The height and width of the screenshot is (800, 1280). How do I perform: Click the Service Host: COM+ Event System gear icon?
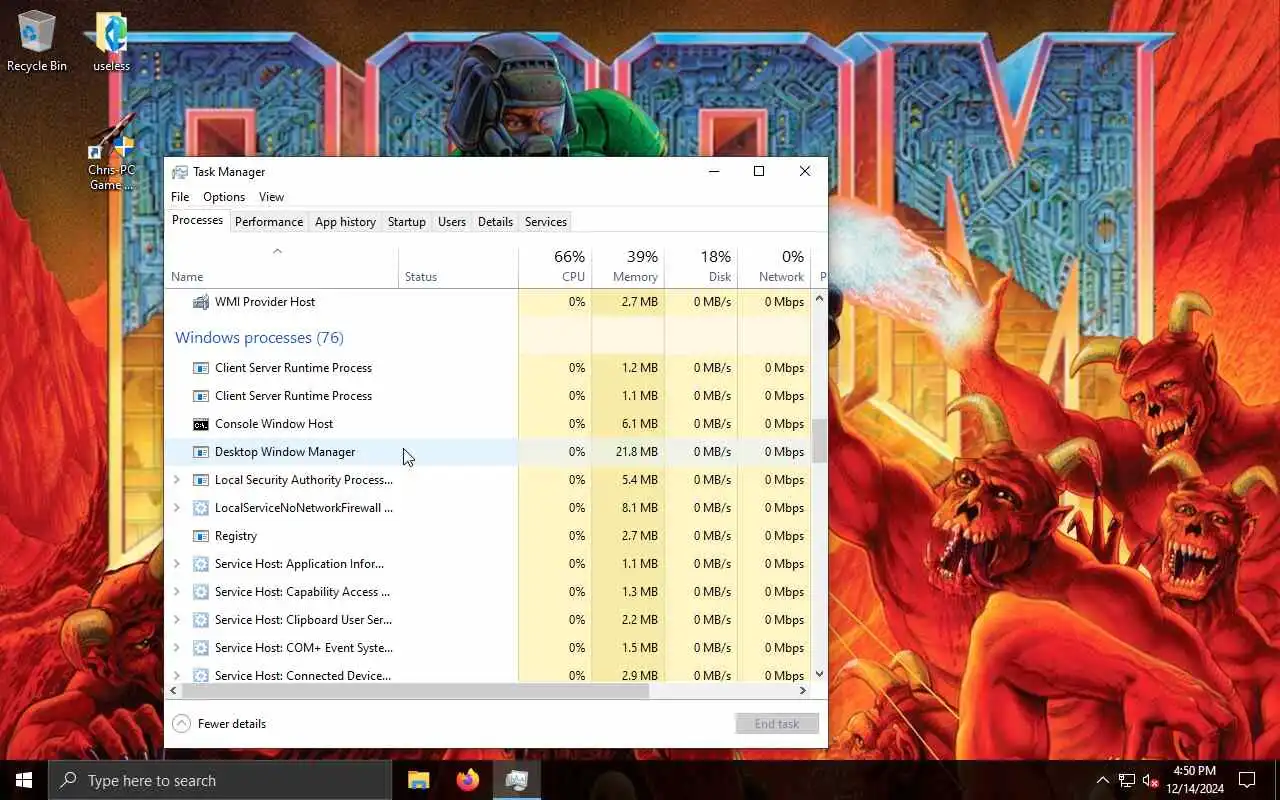click(x=200, y=648)
